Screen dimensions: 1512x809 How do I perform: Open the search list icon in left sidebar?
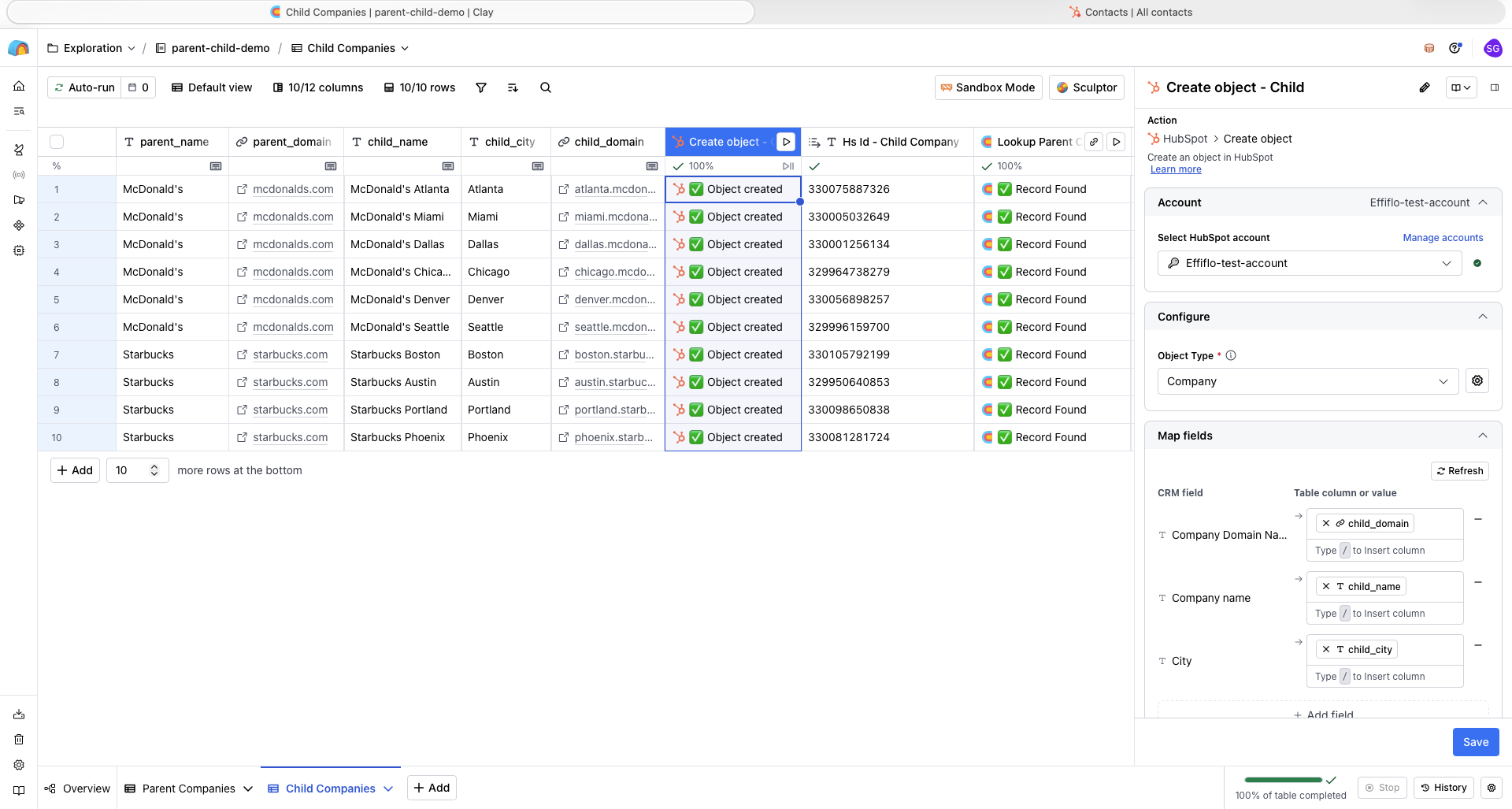point(19,111)
